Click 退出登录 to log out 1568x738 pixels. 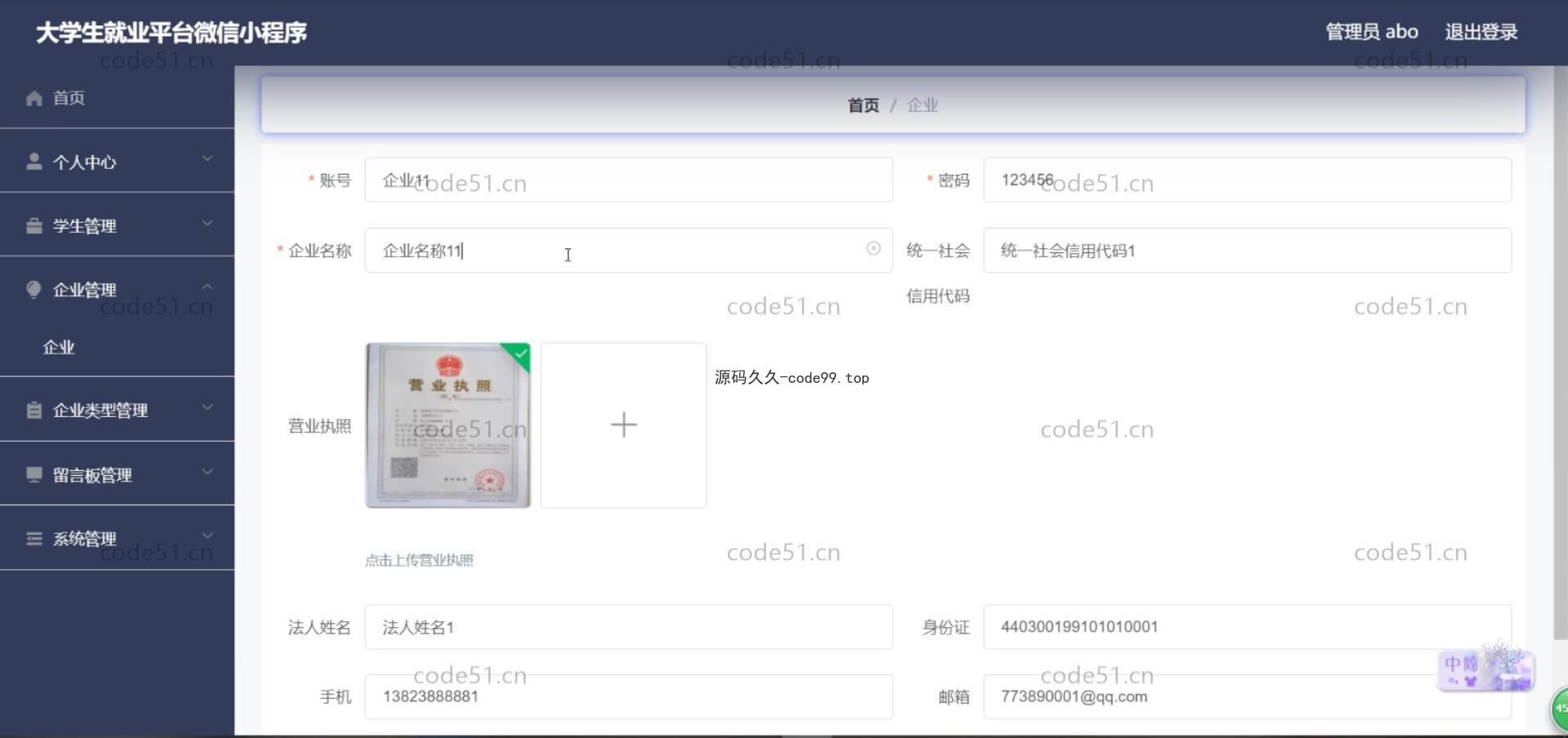[1481, 32]
